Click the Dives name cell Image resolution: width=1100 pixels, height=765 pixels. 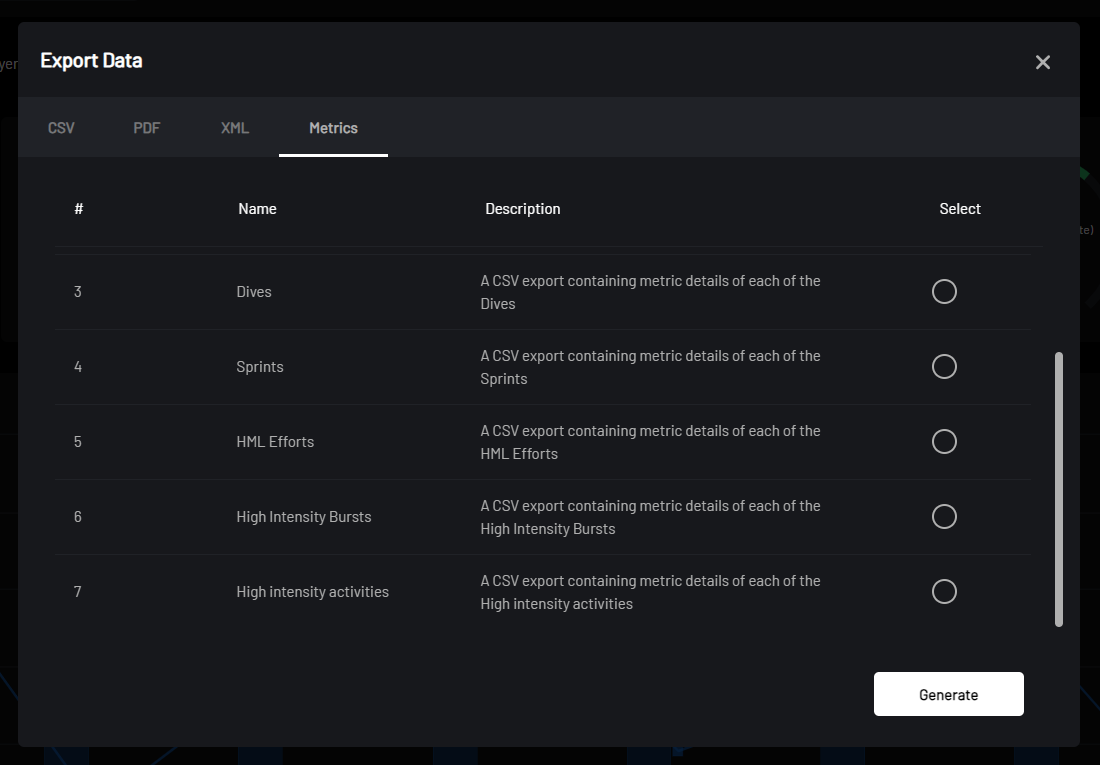[254, 292]
